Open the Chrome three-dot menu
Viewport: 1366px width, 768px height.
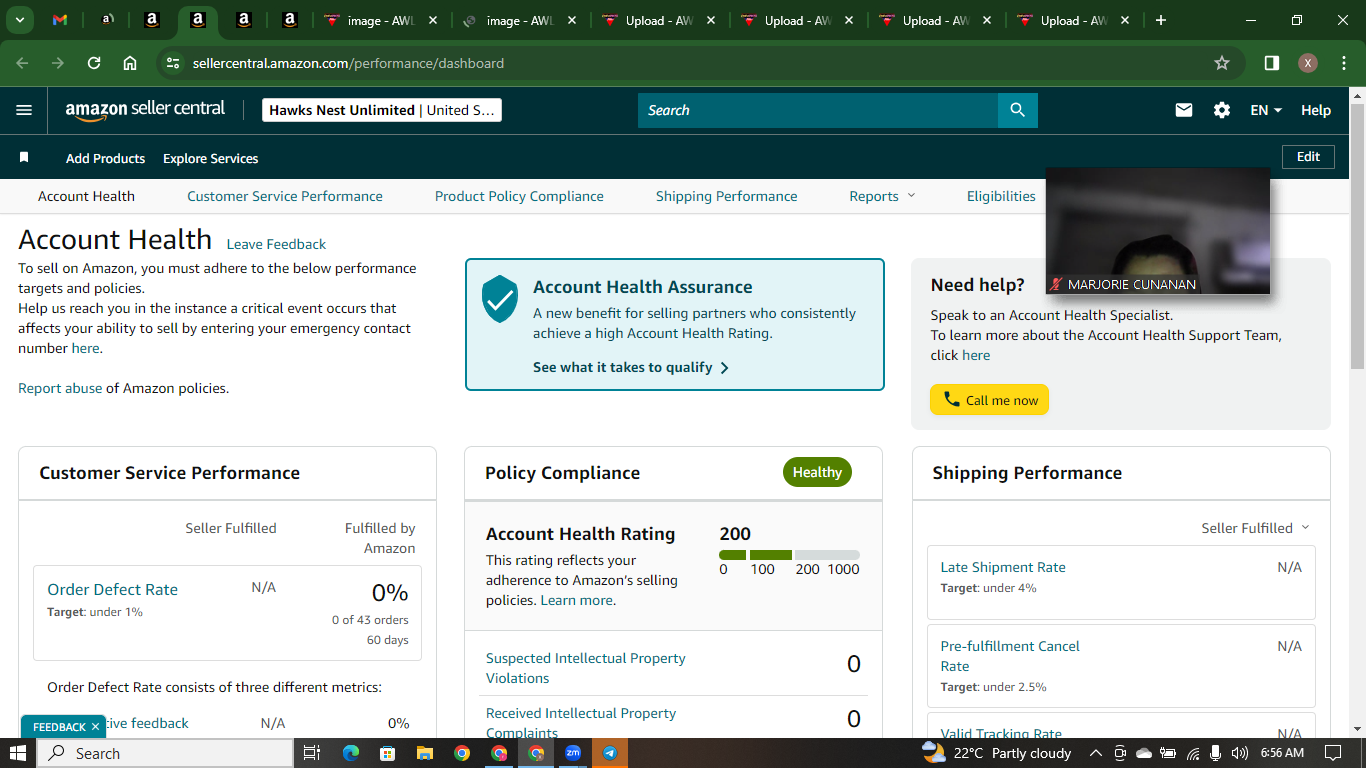pos(1343,63)
